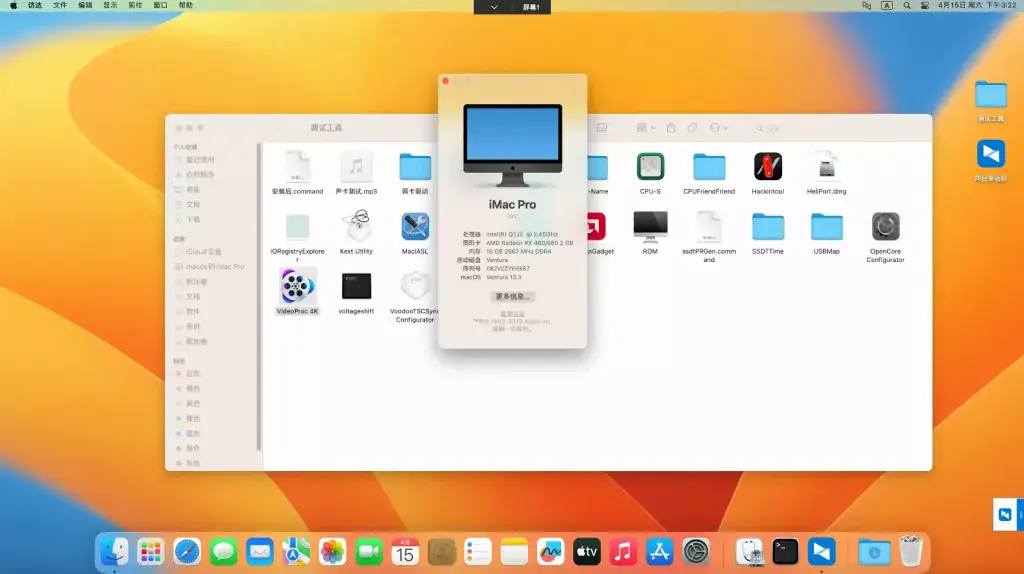
Task: Expand the 屏幕1 dropdown at top center
Action: click(x=494, y=7)
